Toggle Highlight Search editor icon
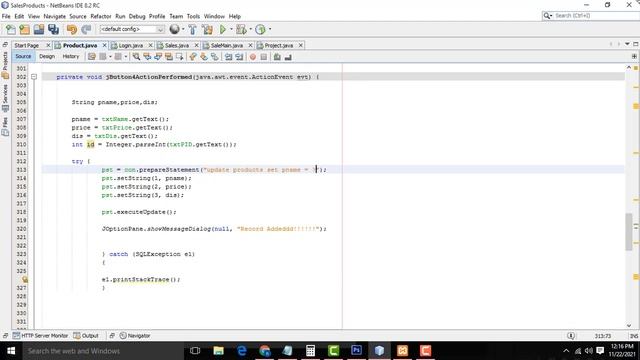 click(169, 57)
